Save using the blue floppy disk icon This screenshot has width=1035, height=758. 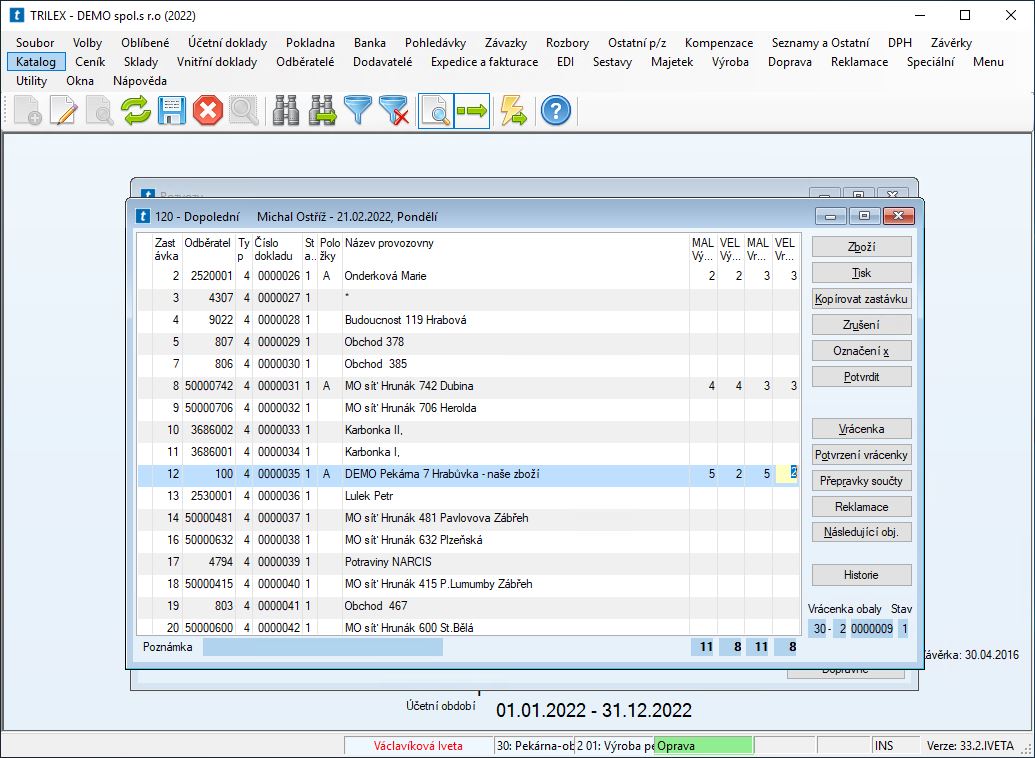[x=172, y=111]
